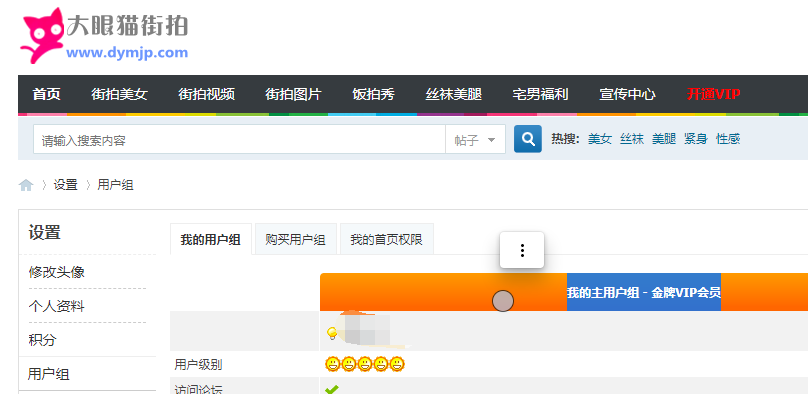The image size is (808, 394).
Task: Click the 丝袜 hot search link
Action: pos(632,139)
